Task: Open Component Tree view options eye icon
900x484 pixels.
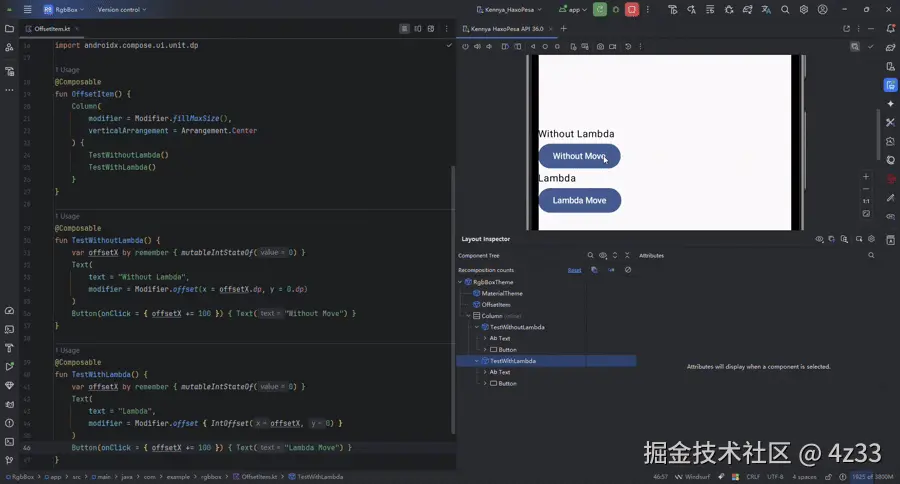Action: (x=603, y=255)
